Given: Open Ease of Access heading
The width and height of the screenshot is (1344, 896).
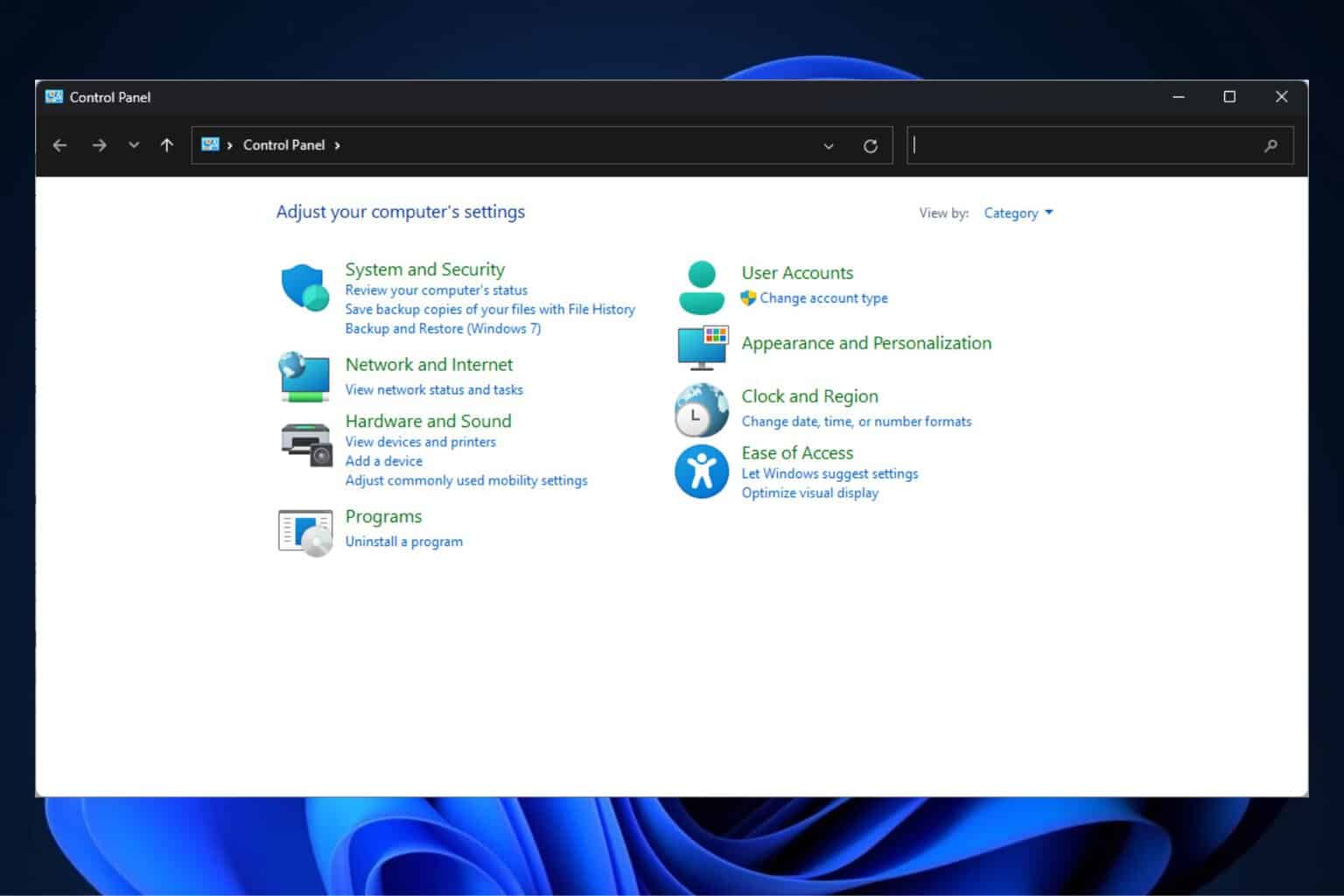Looking at the screenshot, I should (x=797, y=453).
